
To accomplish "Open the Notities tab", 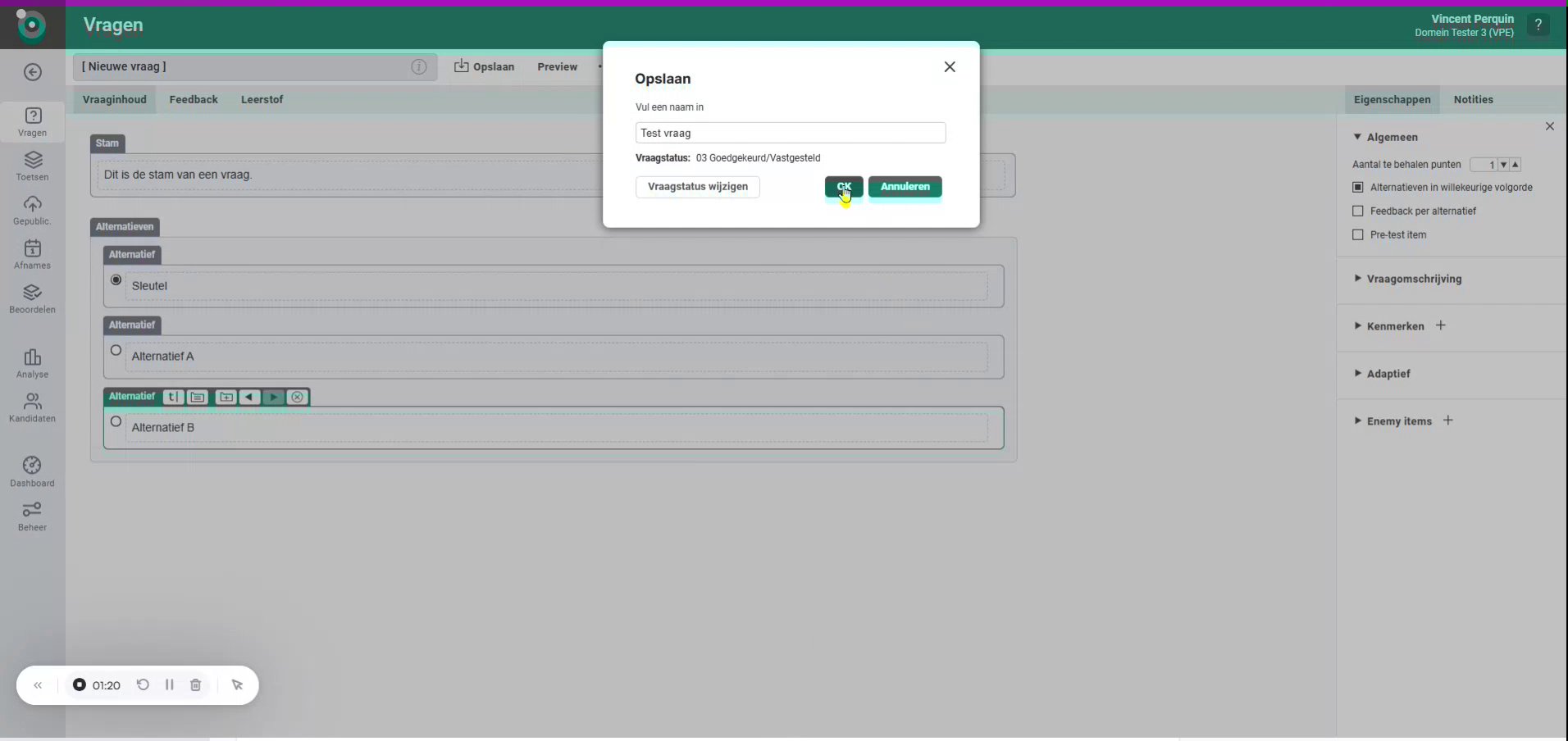I will click(1475, 99).
